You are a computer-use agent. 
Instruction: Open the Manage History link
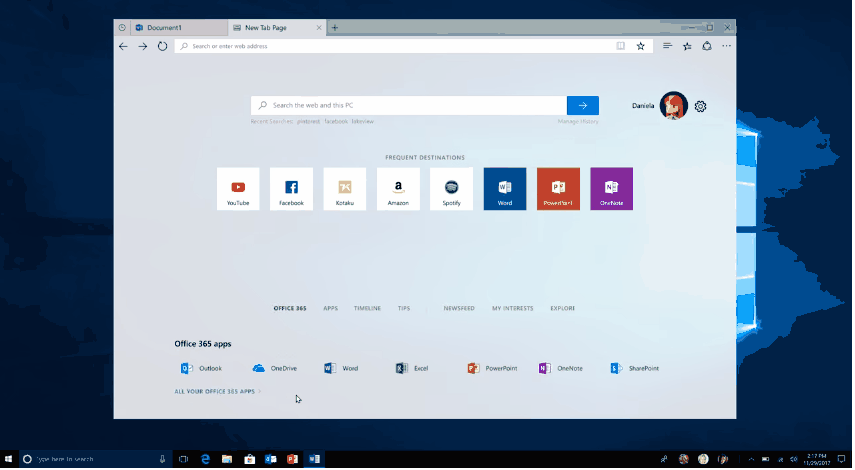tap(578, 122)
